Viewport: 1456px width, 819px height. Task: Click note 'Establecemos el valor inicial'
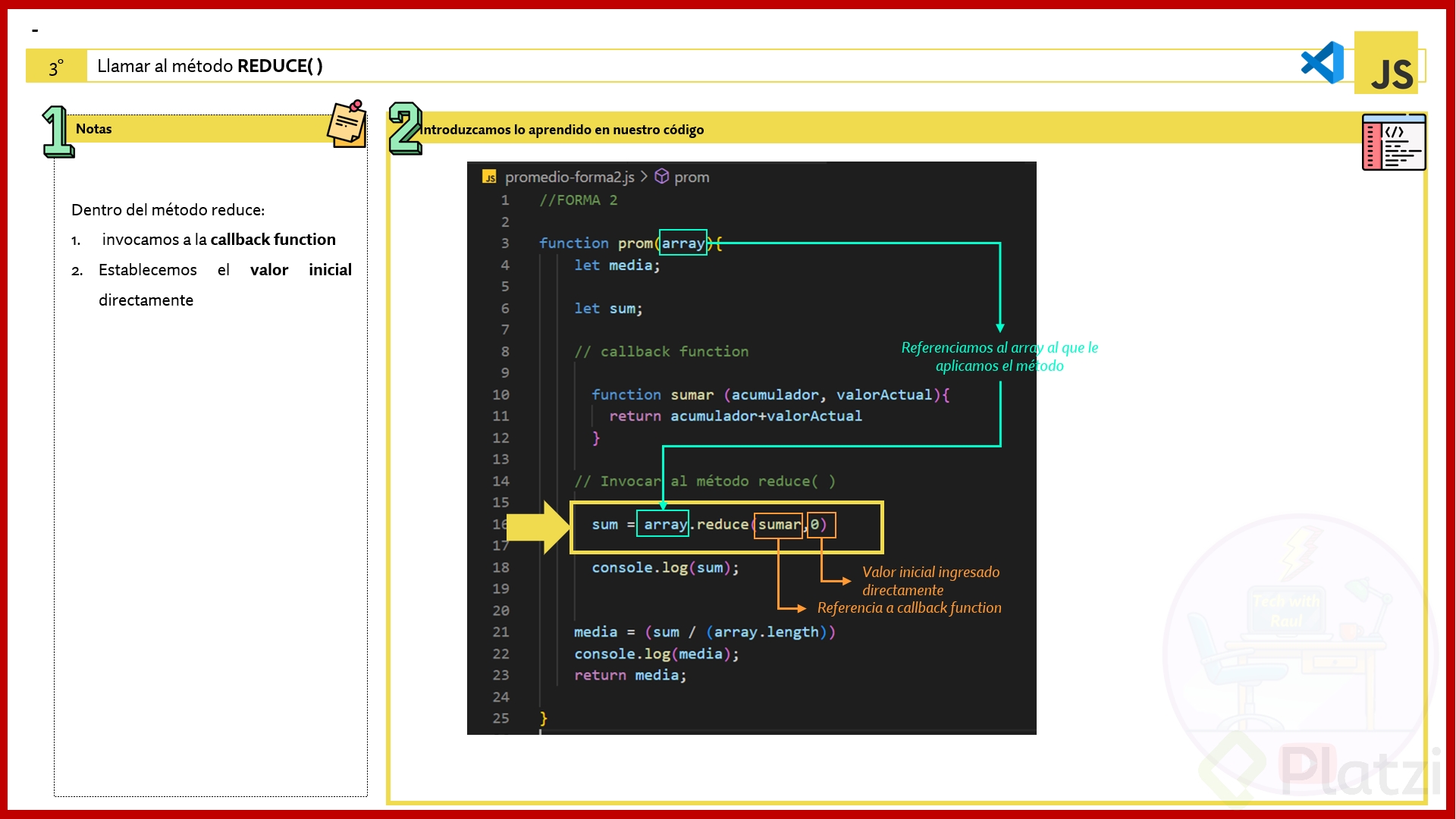click(225, 270)
